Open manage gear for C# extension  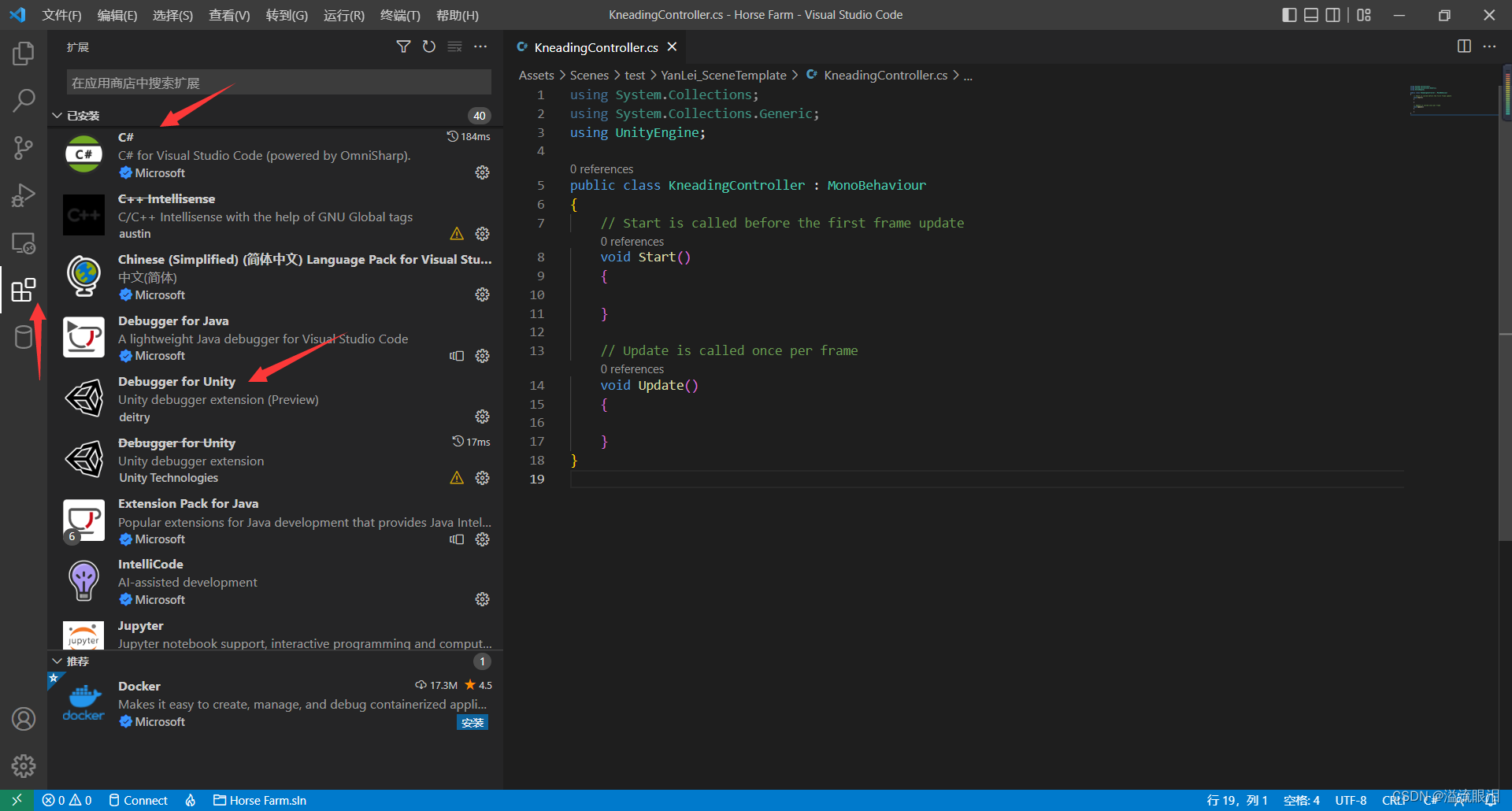point(483,172)
